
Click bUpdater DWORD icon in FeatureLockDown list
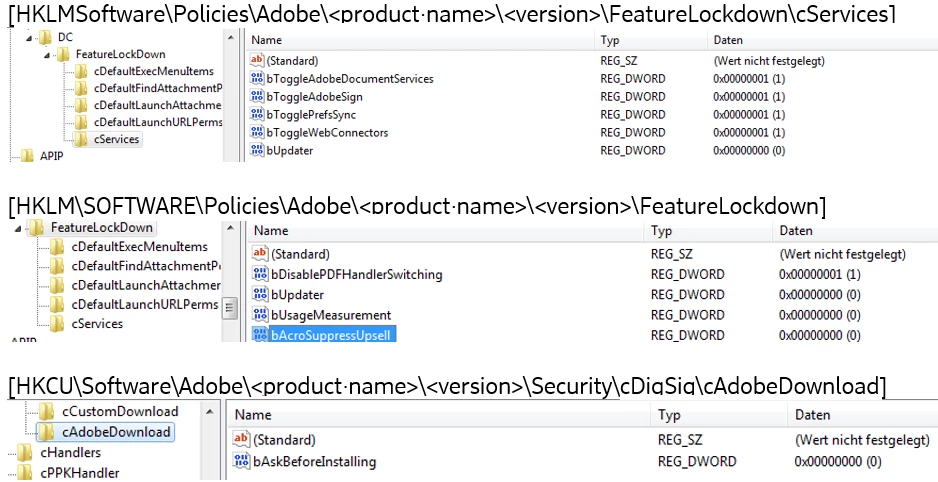coord(260,294)
